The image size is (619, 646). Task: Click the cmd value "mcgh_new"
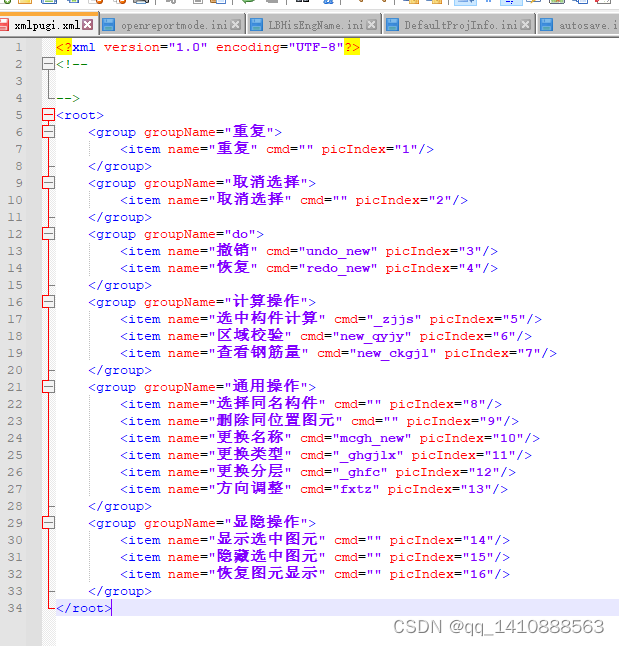[x=372, y=438]
